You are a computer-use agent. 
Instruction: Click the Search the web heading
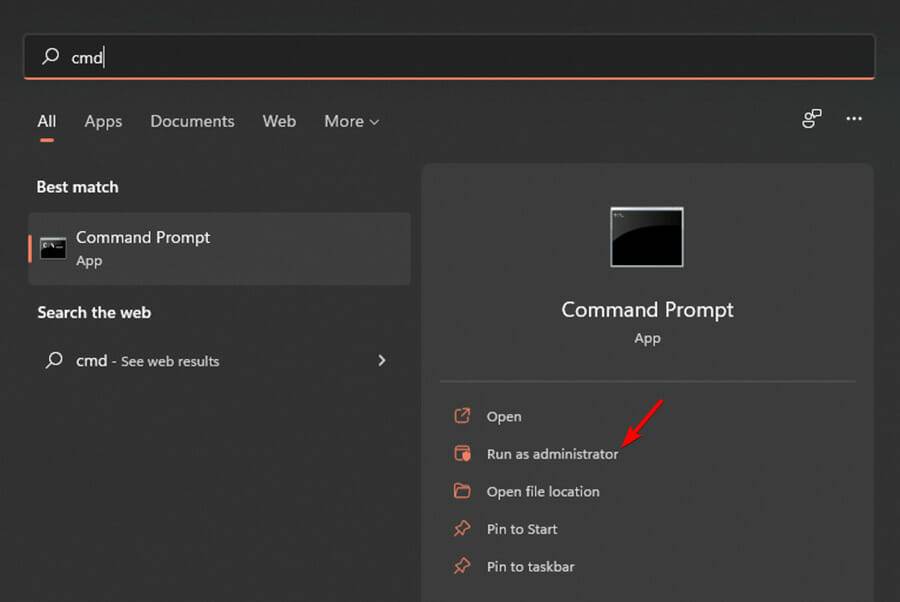(94, 313)
